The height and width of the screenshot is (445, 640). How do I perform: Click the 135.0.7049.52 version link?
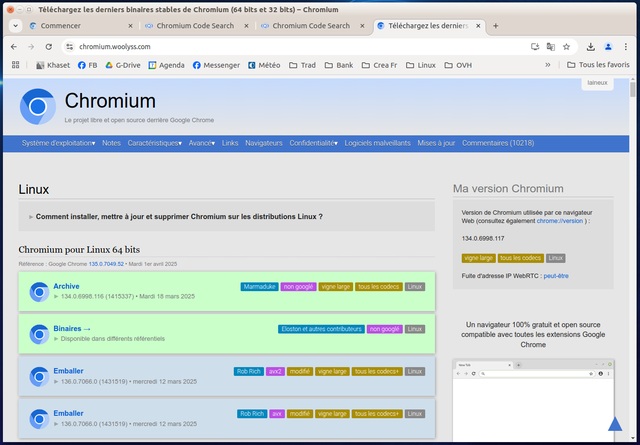106,264
